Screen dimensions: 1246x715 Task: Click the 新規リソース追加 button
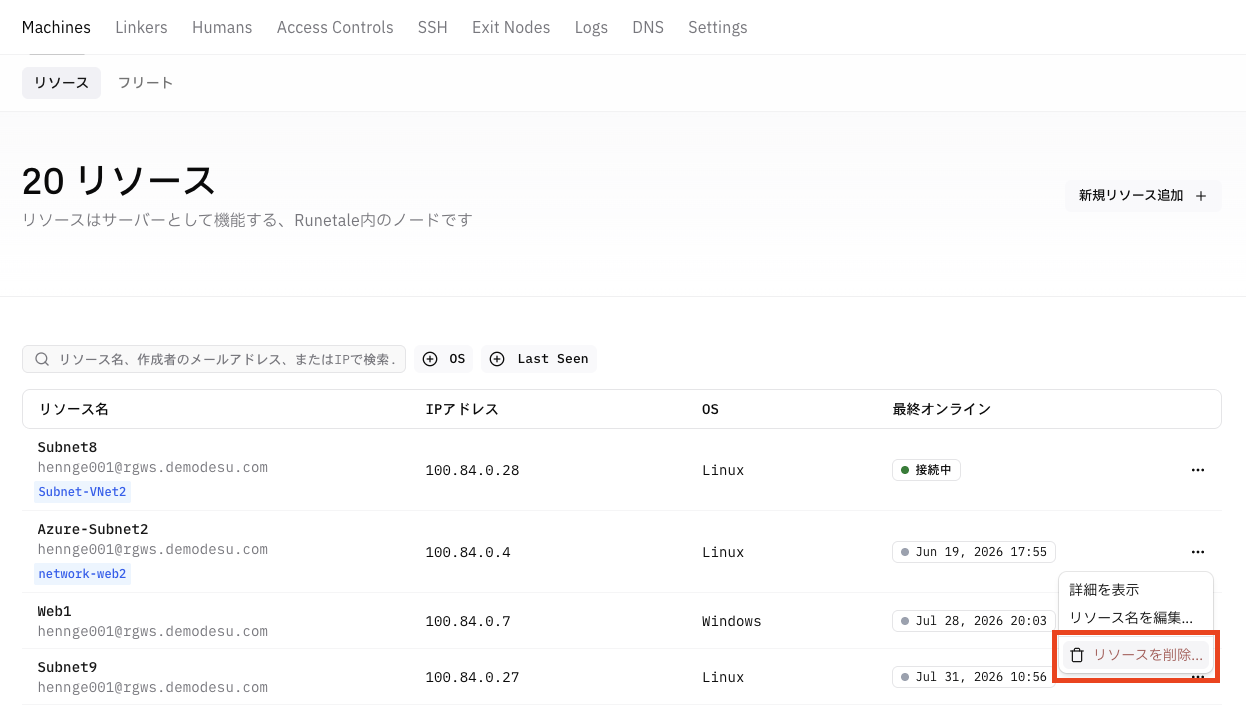pos(1143,196)
